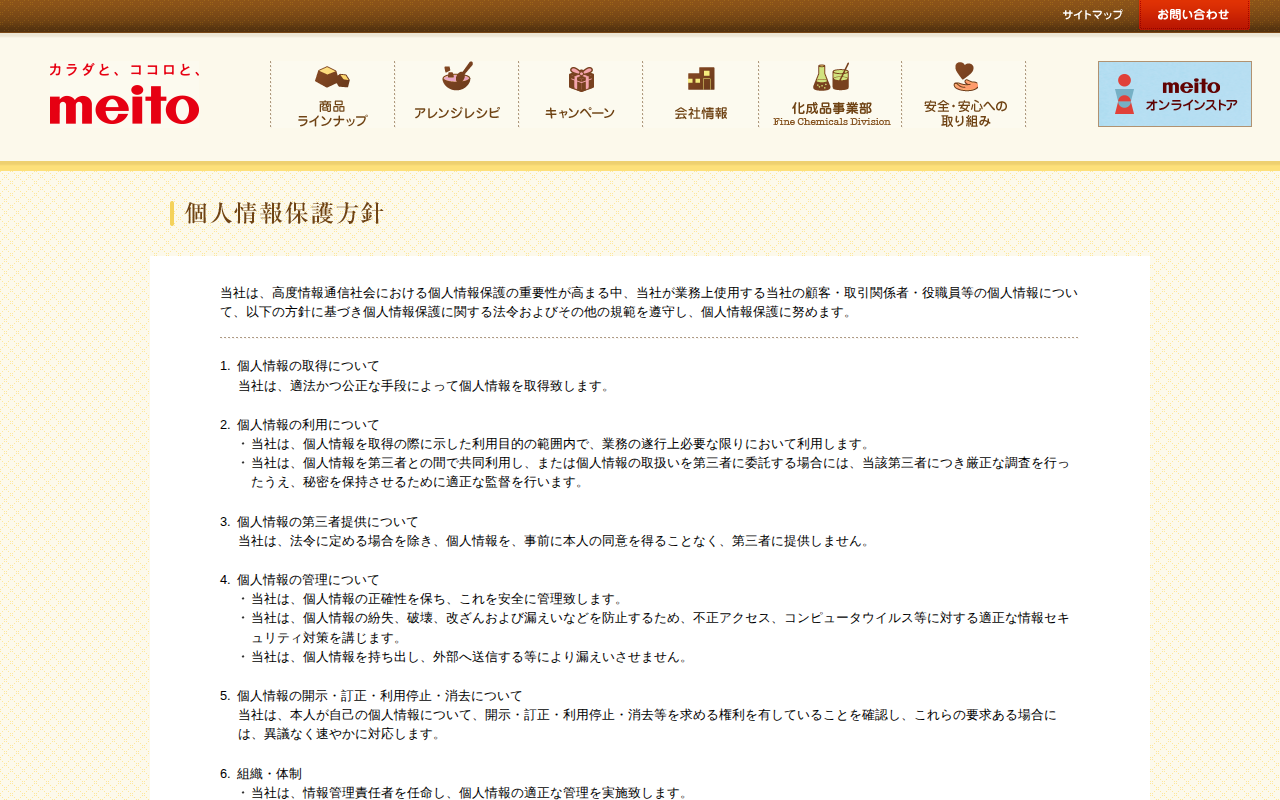Image resolution: width=1280 pixels, height=800 pixels.
Task: Select 化成品事業部 Fine Chemicals Division
Action: point(831,94)
